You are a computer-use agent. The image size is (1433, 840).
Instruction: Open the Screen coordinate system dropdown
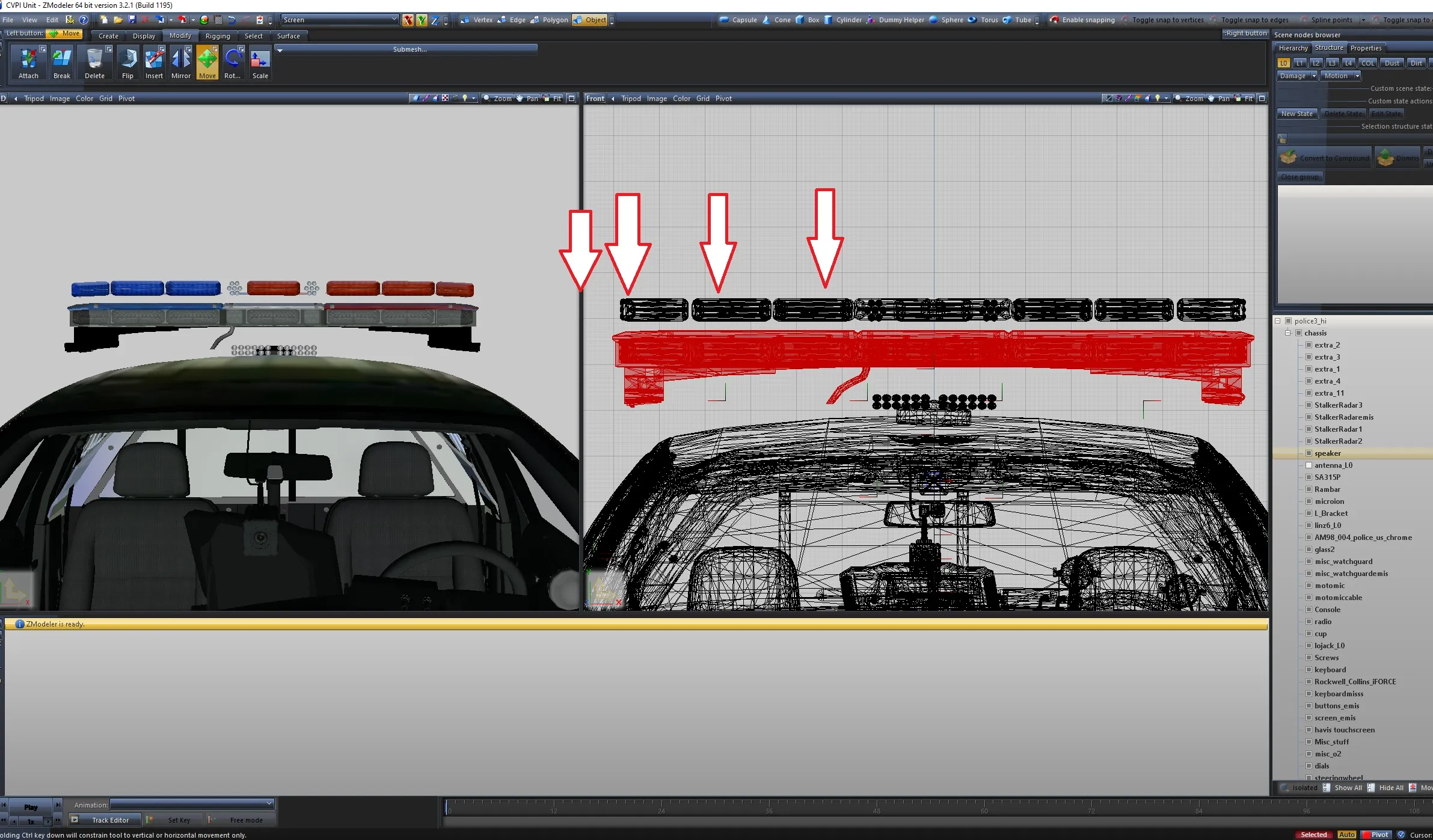(340, 20)
